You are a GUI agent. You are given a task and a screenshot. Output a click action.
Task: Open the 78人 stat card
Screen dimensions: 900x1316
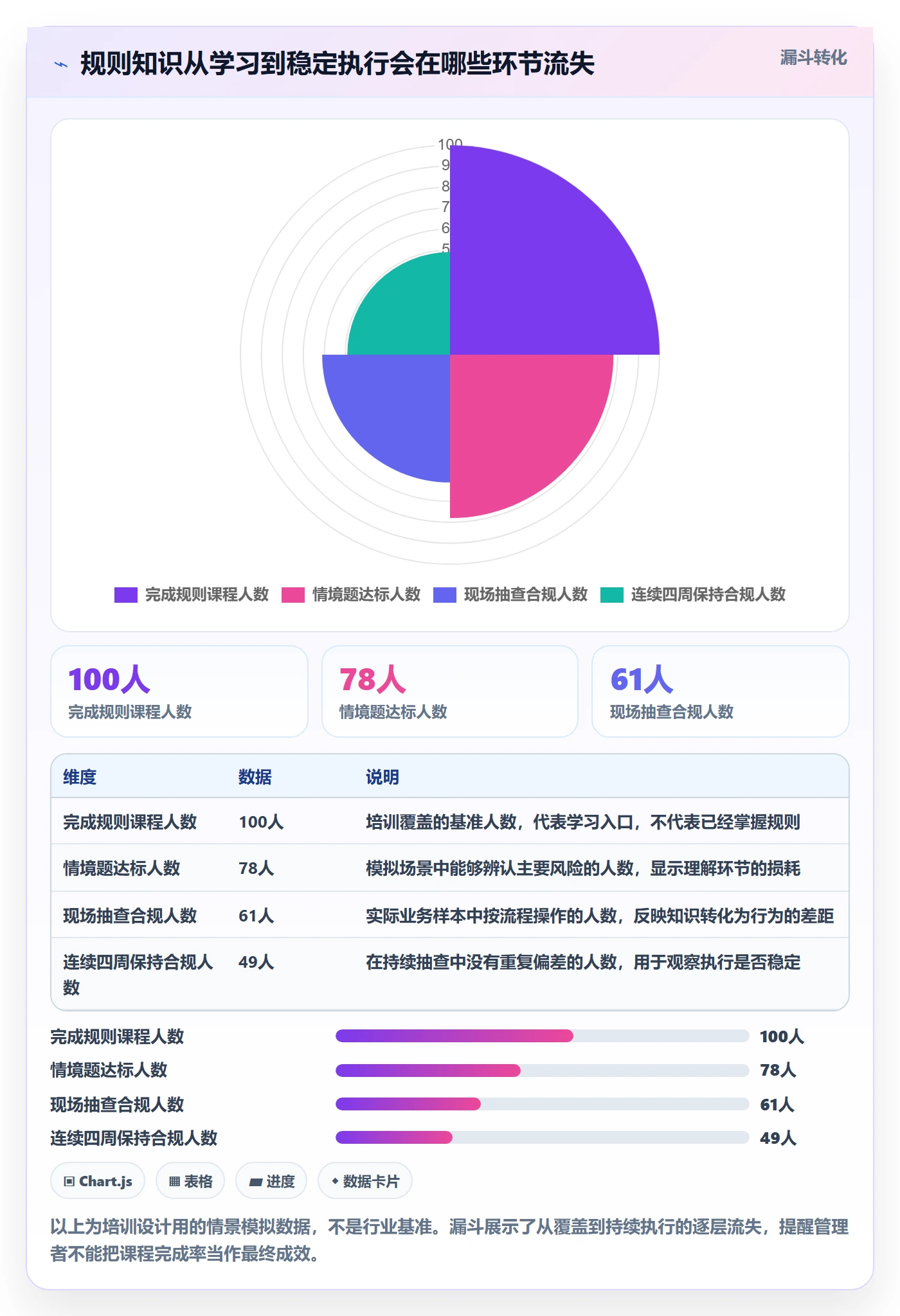(x=450, y=691)
